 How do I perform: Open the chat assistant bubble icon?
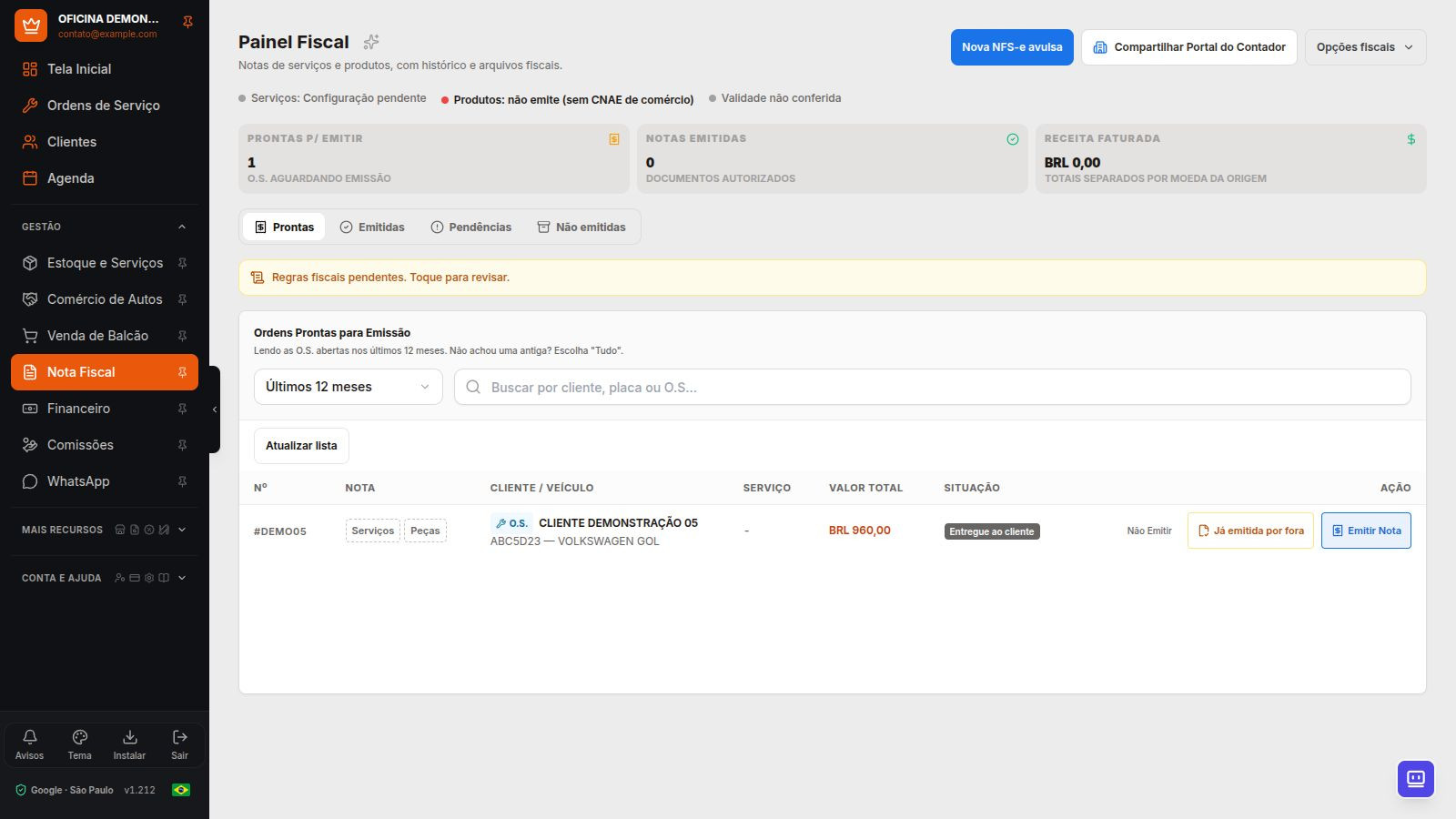pos(1415,779)
